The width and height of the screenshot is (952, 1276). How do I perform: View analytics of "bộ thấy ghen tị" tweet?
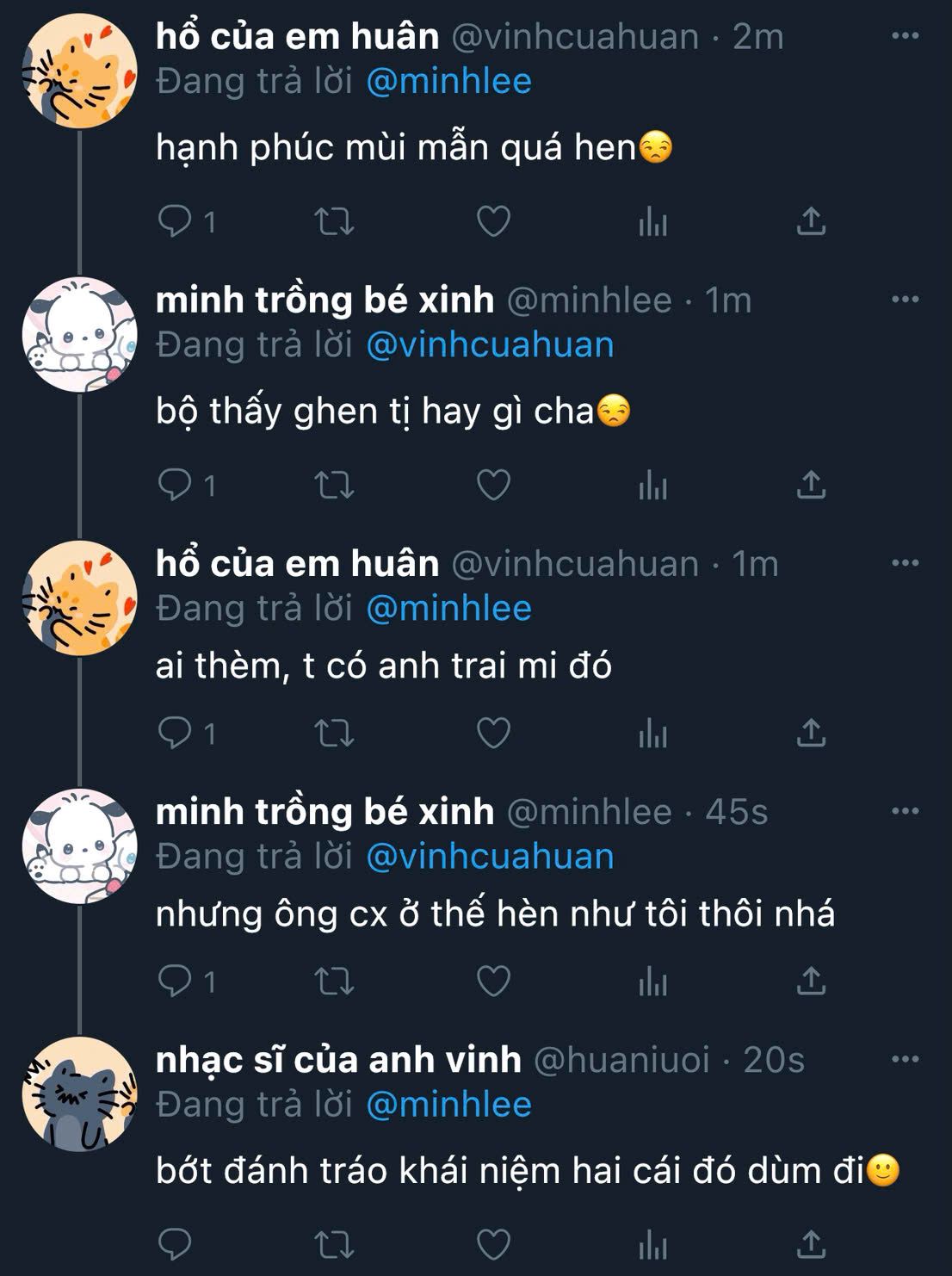pyautogui.click(x=653, y=485)
